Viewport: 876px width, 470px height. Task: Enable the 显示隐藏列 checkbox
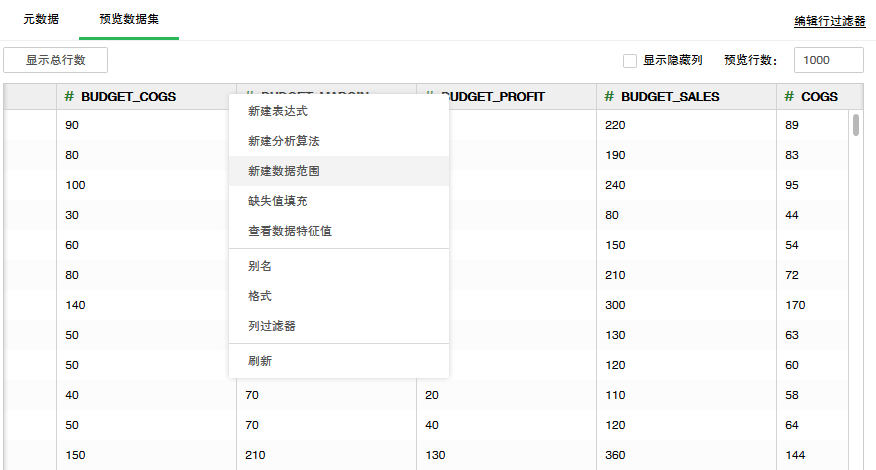pos(630,60)
